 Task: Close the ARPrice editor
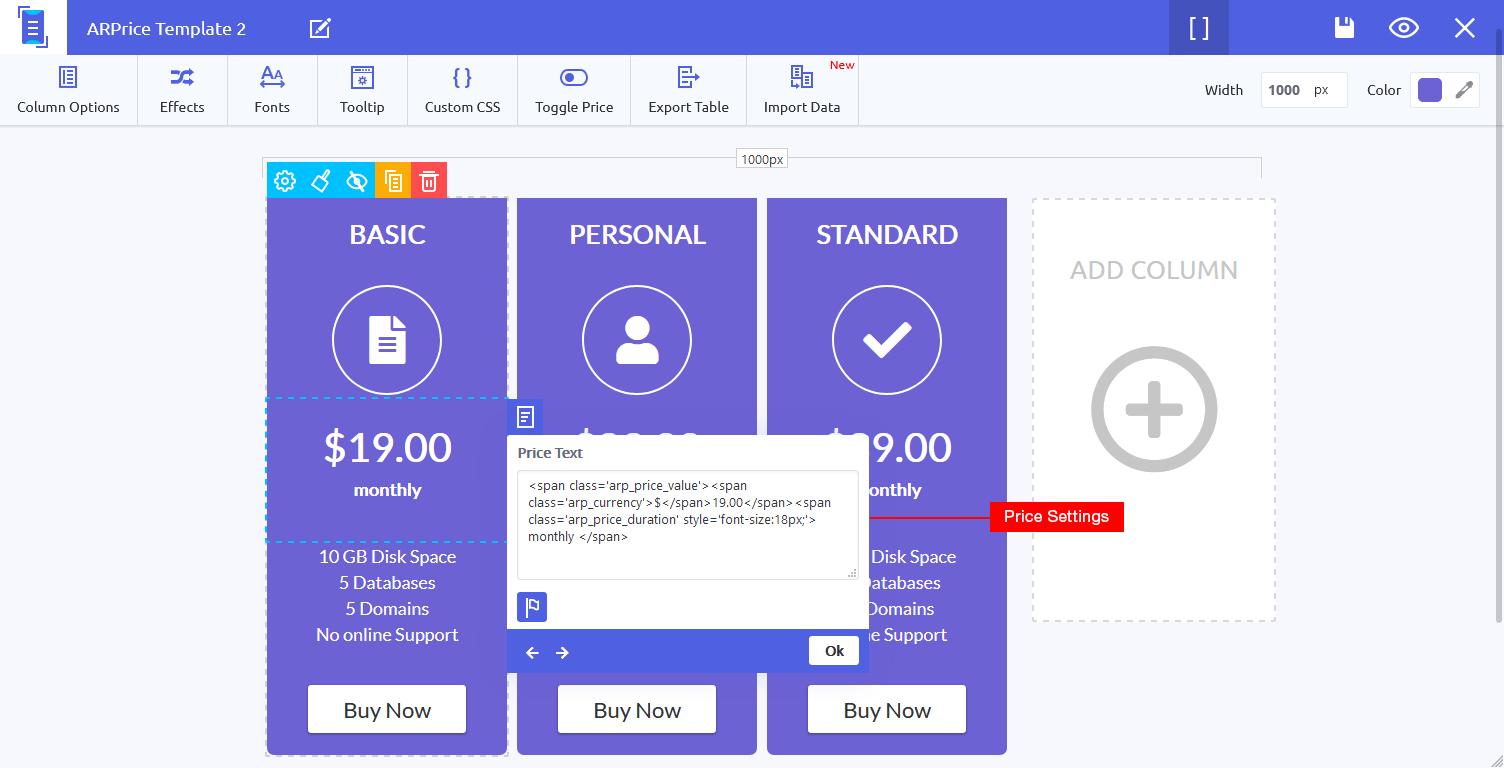[1465, 28]
